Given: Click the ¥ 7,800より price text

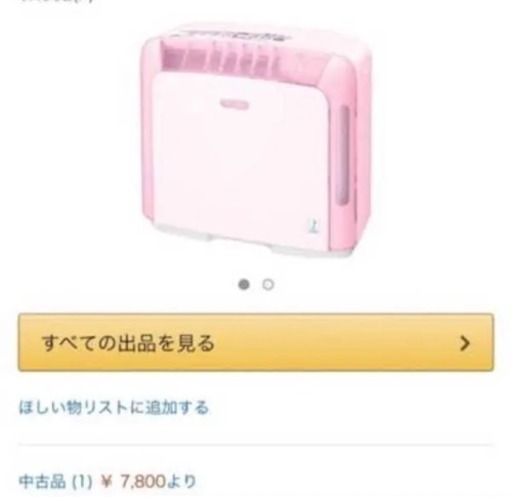Looking at the screenshot, I should tap(149, 481).
